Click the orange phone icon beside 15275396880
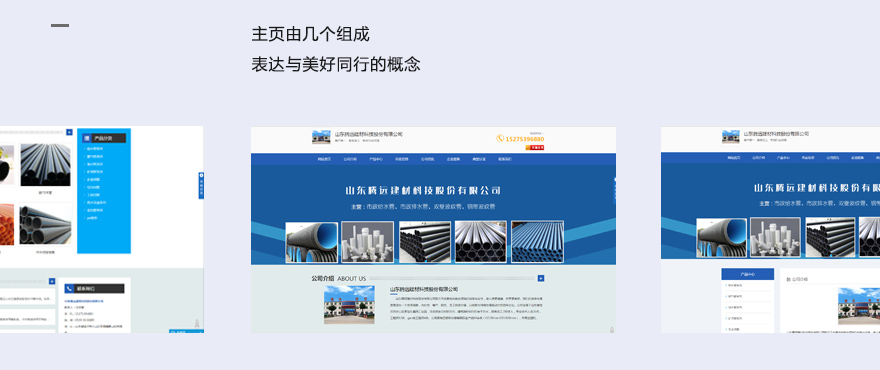The image size is (880, 370). (499, 138)
